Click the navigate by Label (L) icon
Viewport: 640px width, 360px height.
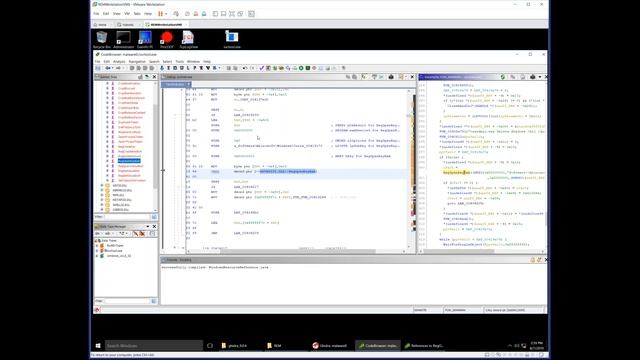tap(188, 68)
